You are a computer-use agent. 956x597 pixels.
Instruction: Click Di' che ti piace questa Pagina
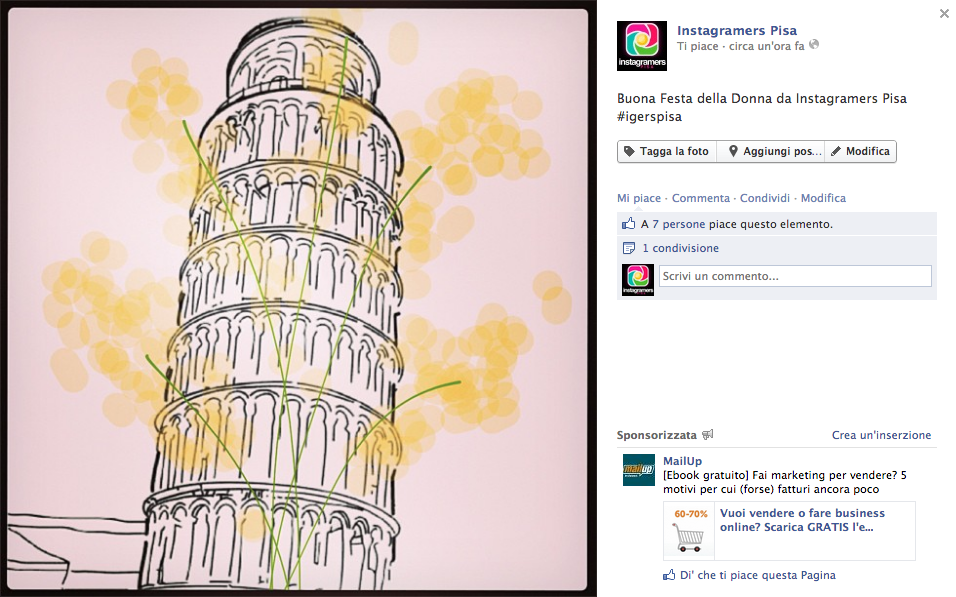pyautogui.click(x=757, y=575)
